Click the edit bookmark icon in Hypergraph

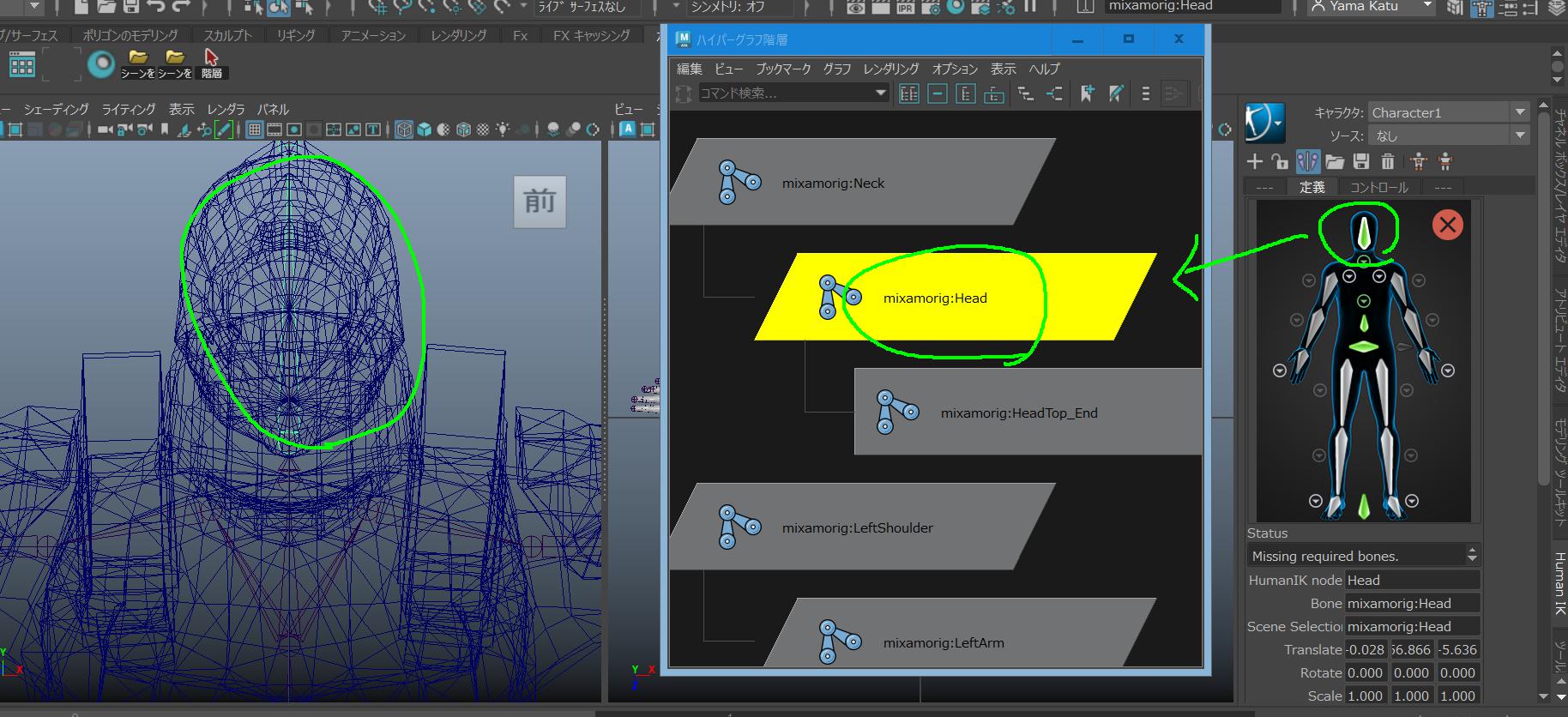point(1115,93)
